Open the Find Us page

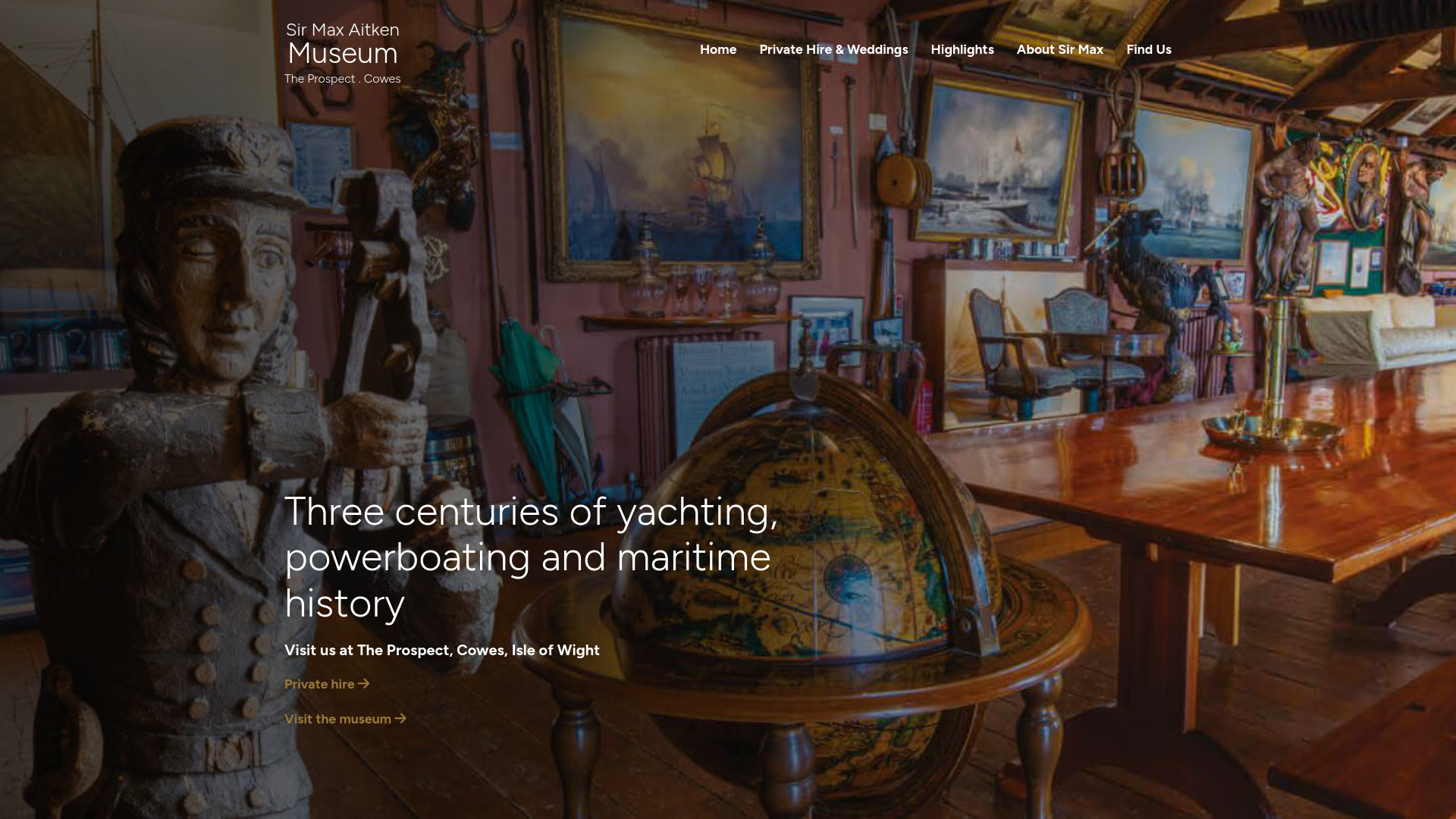point(1148,49)
